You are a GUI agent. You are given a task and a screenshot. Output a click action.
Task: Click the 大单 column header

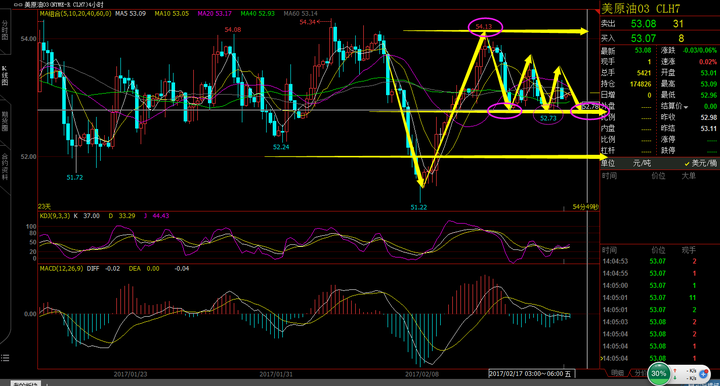pos(688,176)
